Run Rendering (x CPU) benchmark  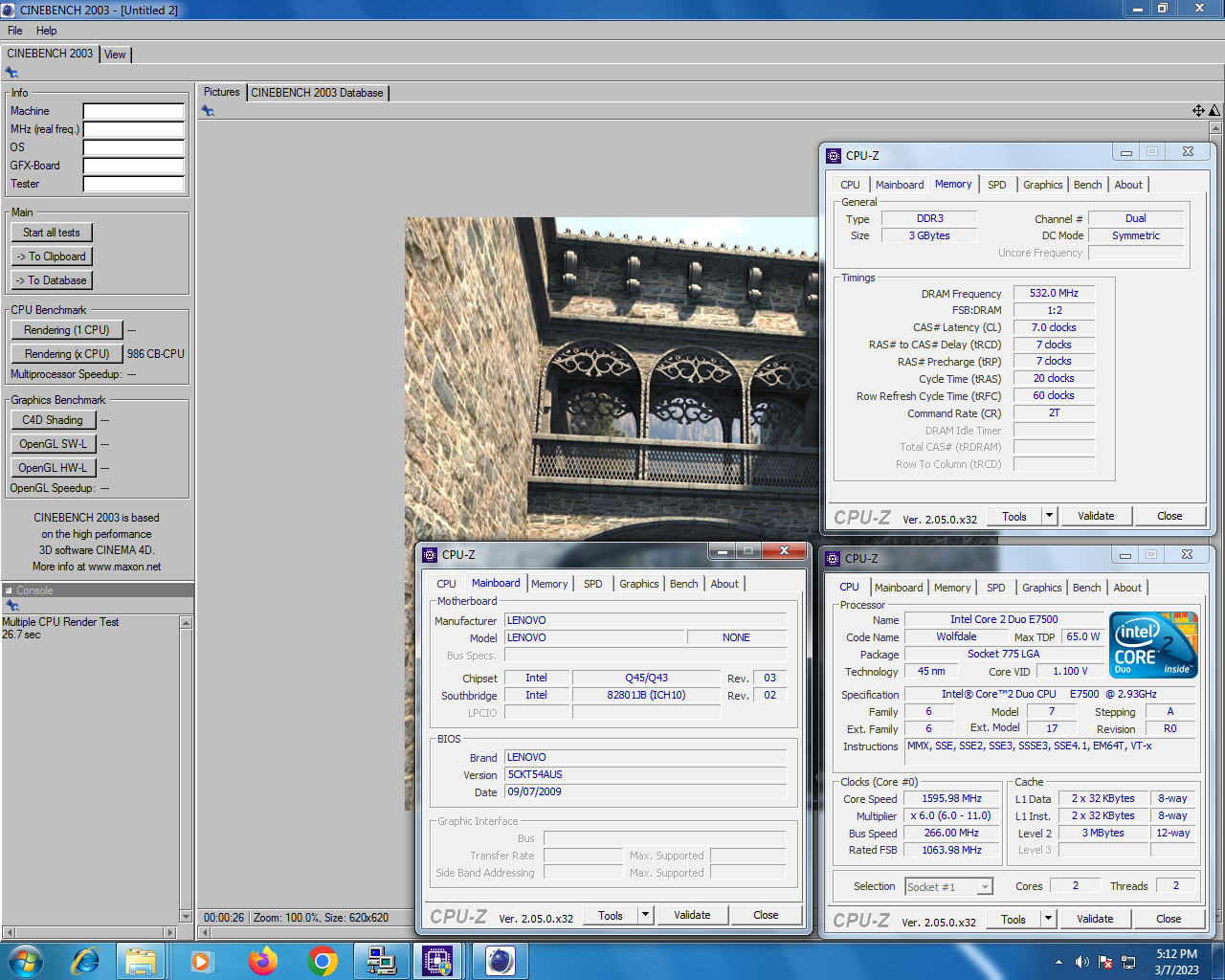[x=67, y=354]
